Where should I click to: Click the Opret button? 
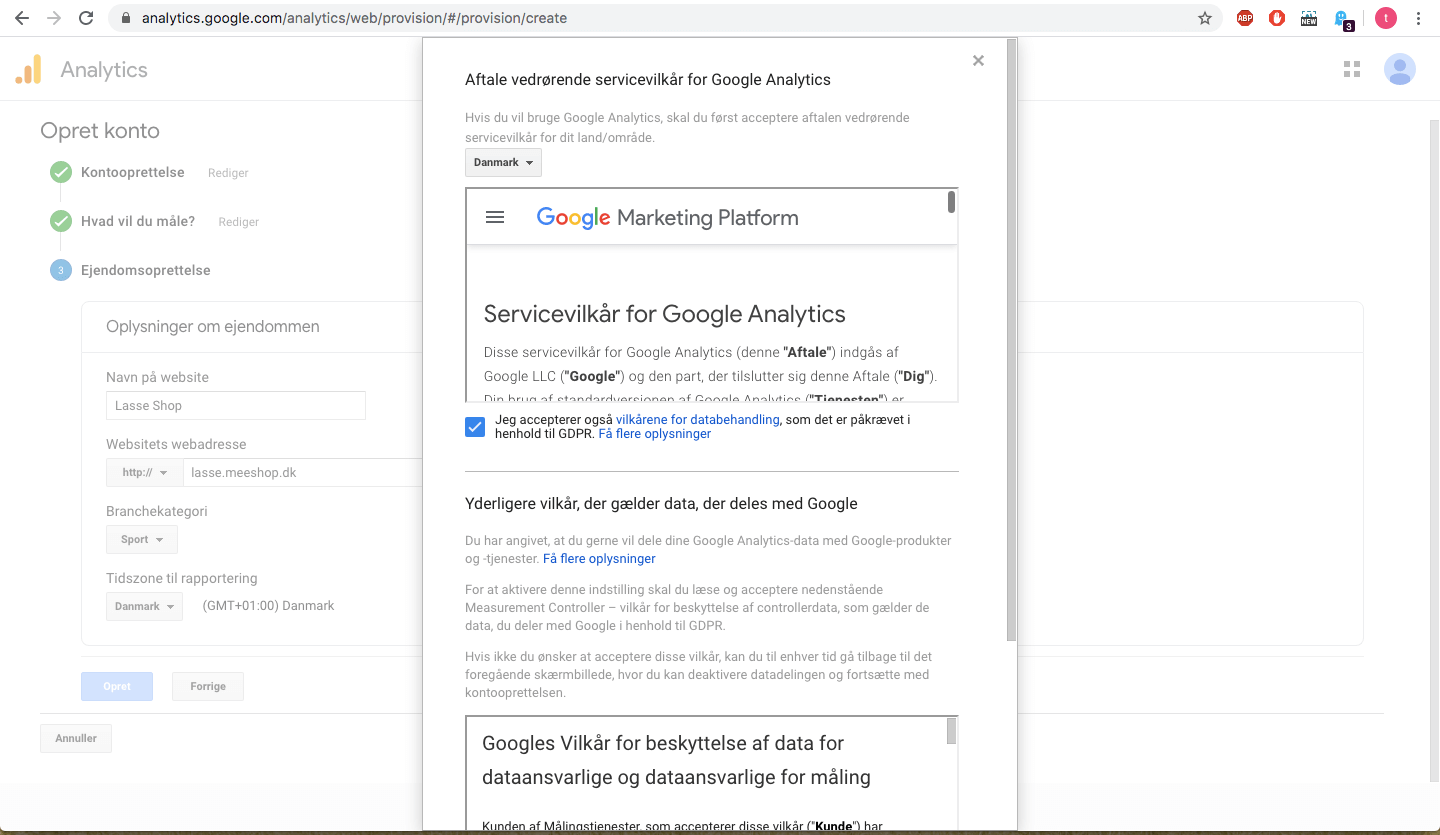click(x=117, y=686)
